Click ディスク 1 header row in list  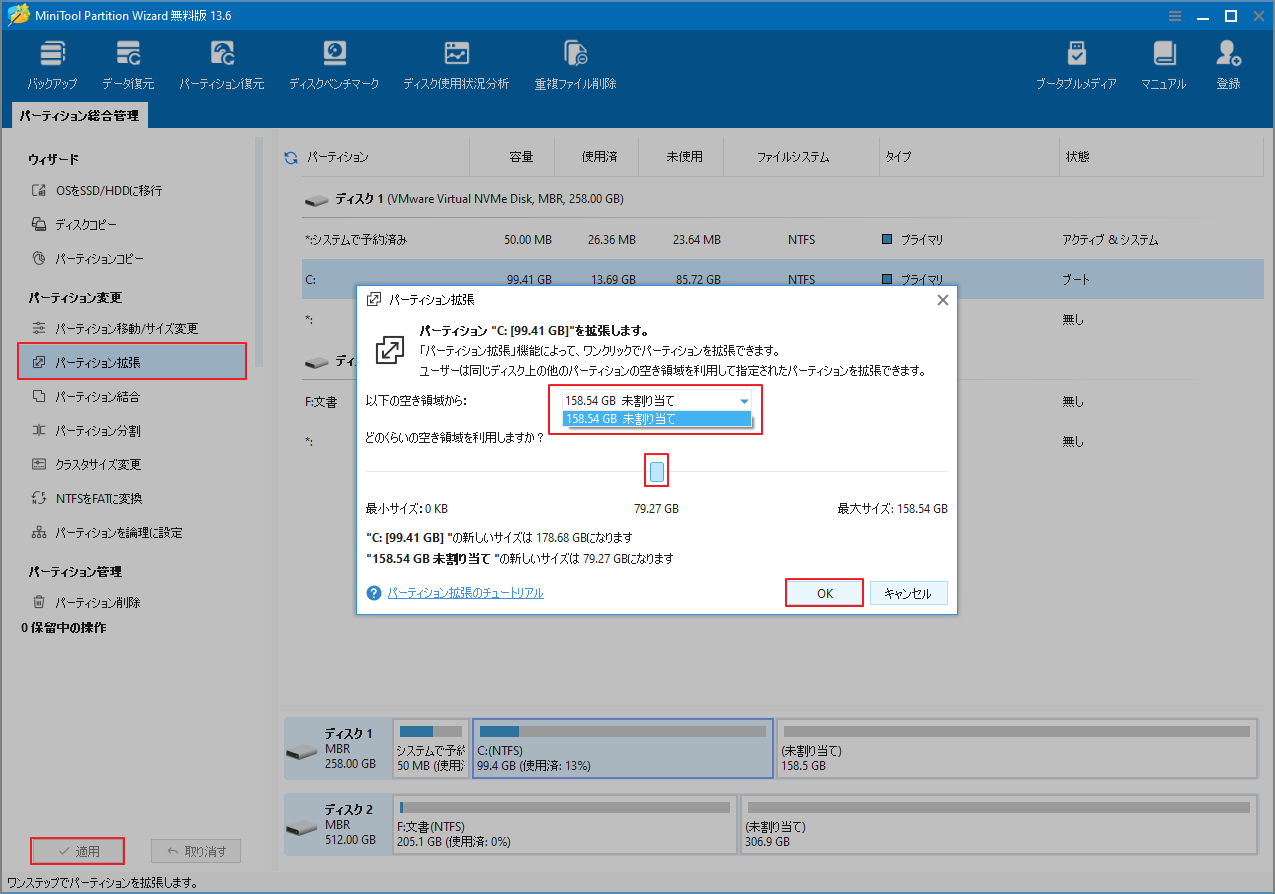pos(783,199)
